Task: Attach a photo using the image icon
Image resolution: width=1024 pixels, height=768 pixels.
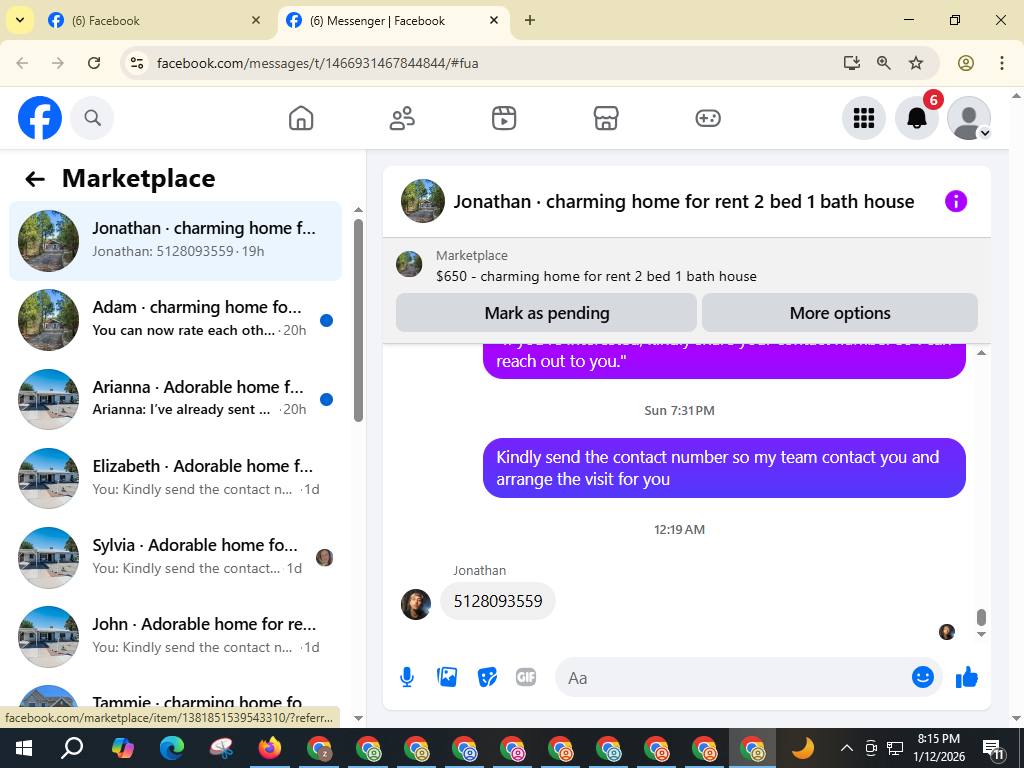Action: 447,677
